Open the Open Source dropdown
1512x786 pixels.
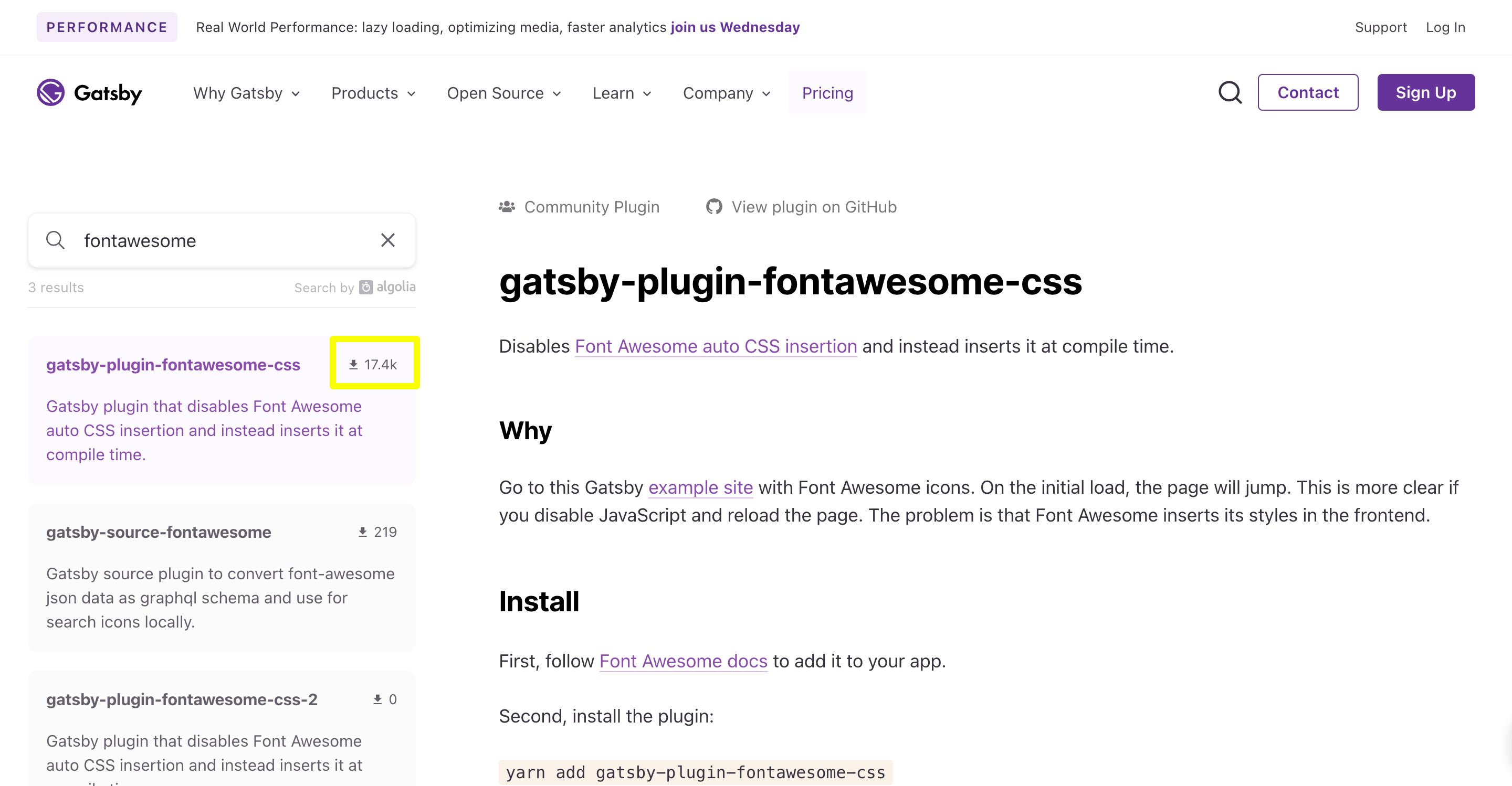point(503,93)
